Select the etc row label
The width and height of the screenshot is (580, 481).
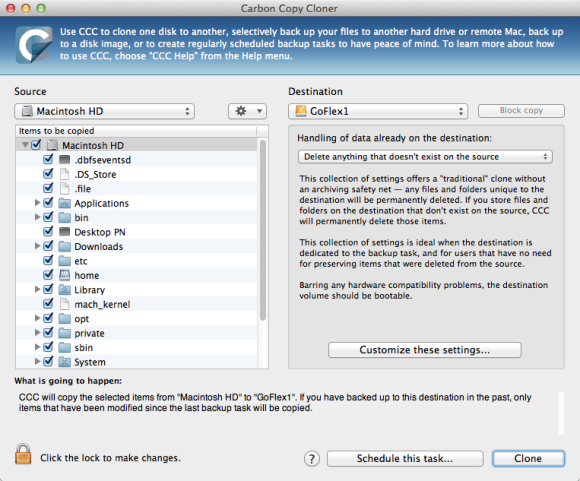(81, 261)
